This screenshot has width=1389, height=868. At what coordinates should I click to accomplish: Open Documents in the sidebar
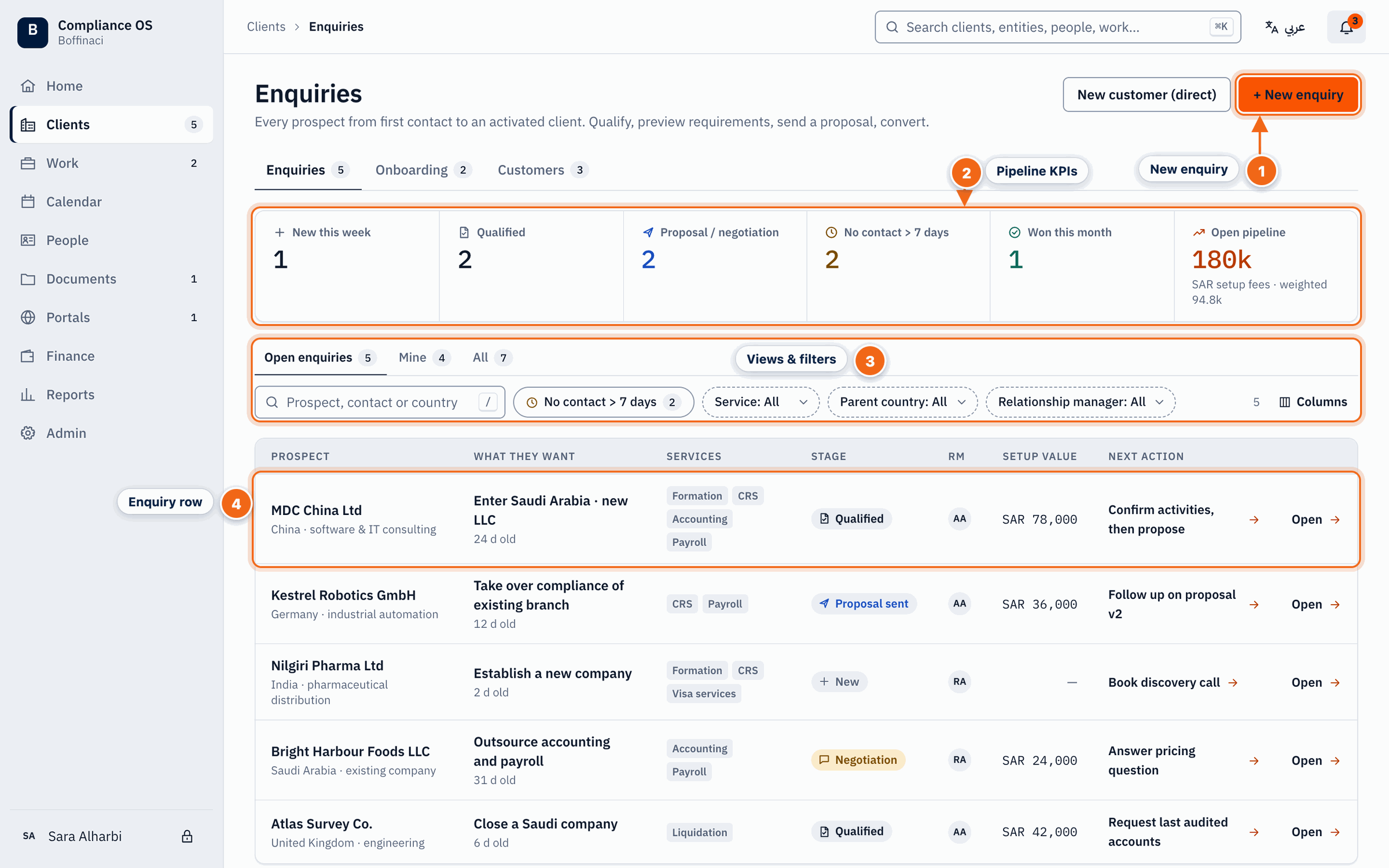click(x=111, y=279)
